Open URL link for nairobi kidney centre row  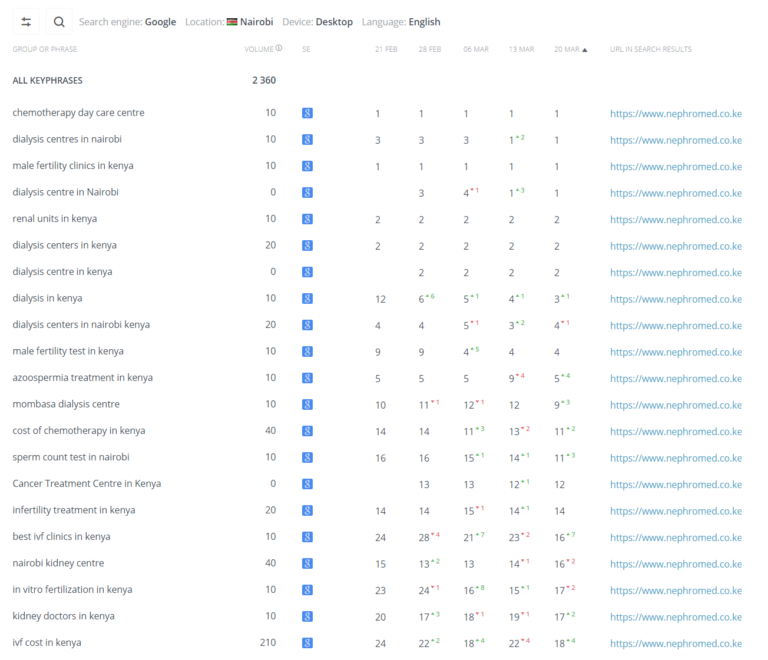tap(675, 564)
